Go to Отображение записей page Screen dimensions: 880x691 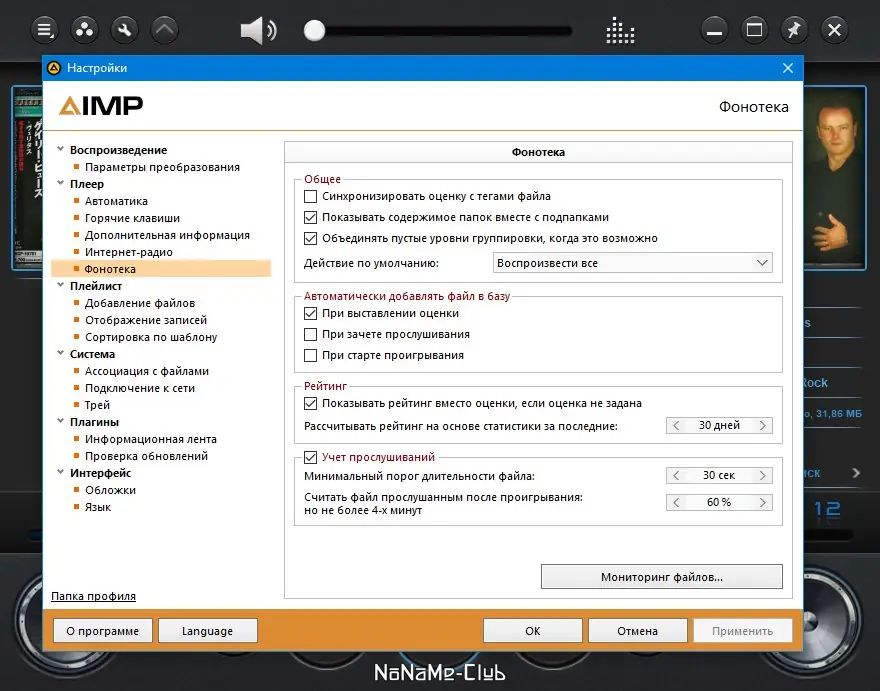tap(146, 320)
